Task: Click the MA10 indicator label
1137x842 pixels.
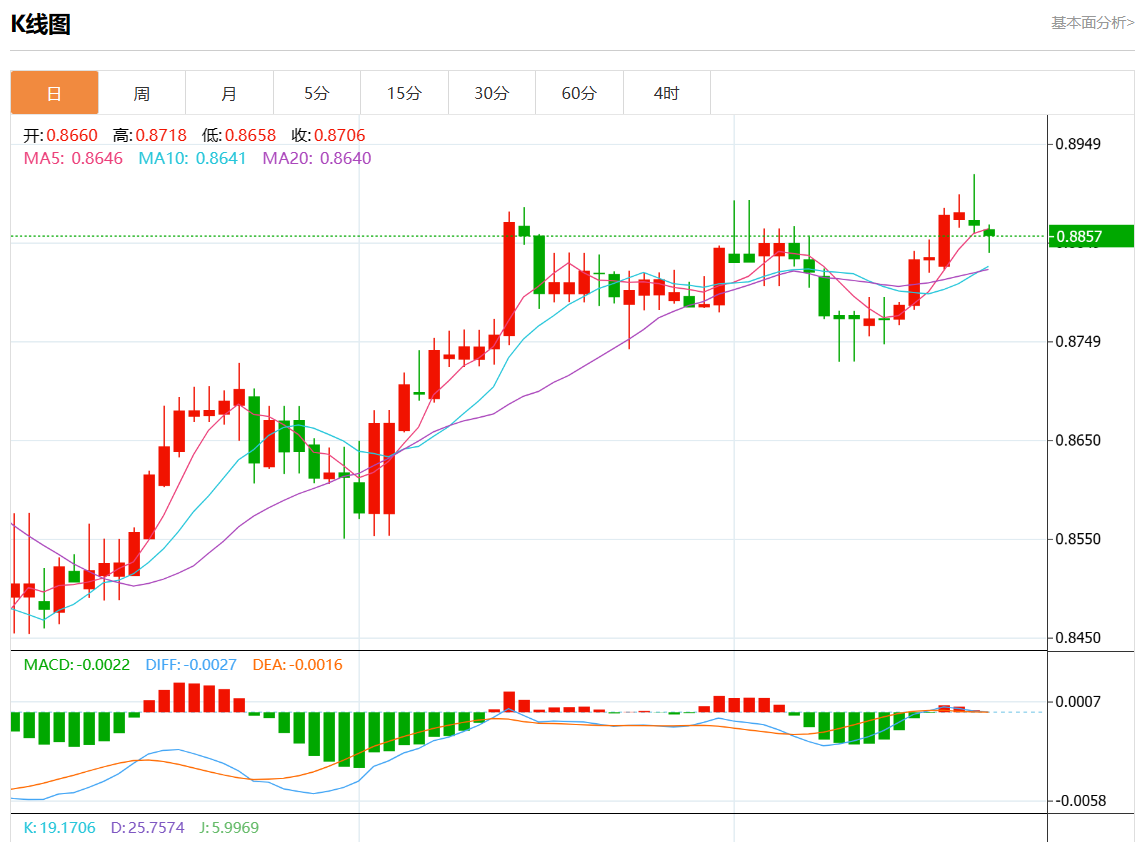Action: coord(192,158)
